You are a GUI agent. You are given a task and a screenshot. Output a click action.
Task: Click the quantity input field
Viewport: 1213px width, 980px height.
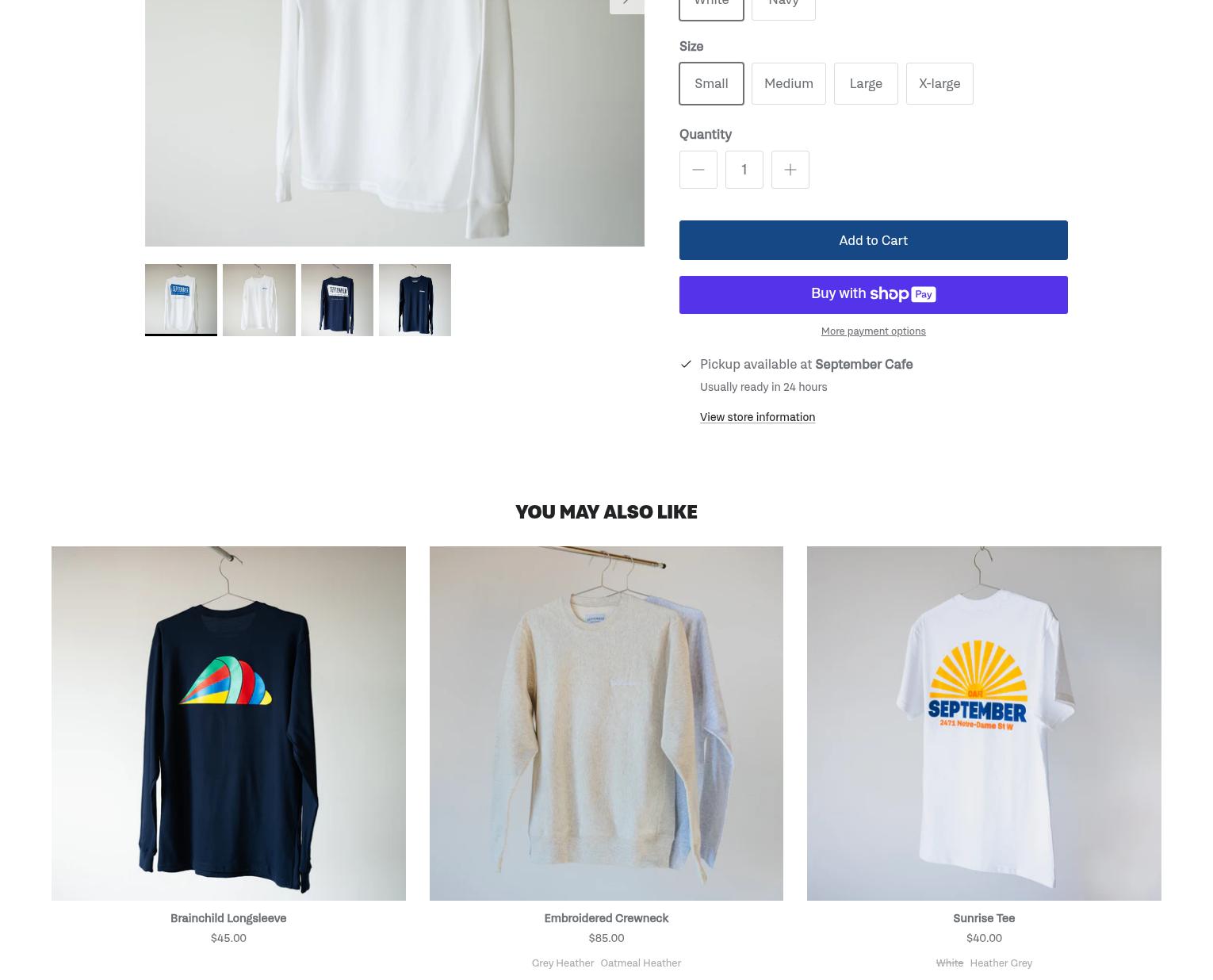point(744,170)
